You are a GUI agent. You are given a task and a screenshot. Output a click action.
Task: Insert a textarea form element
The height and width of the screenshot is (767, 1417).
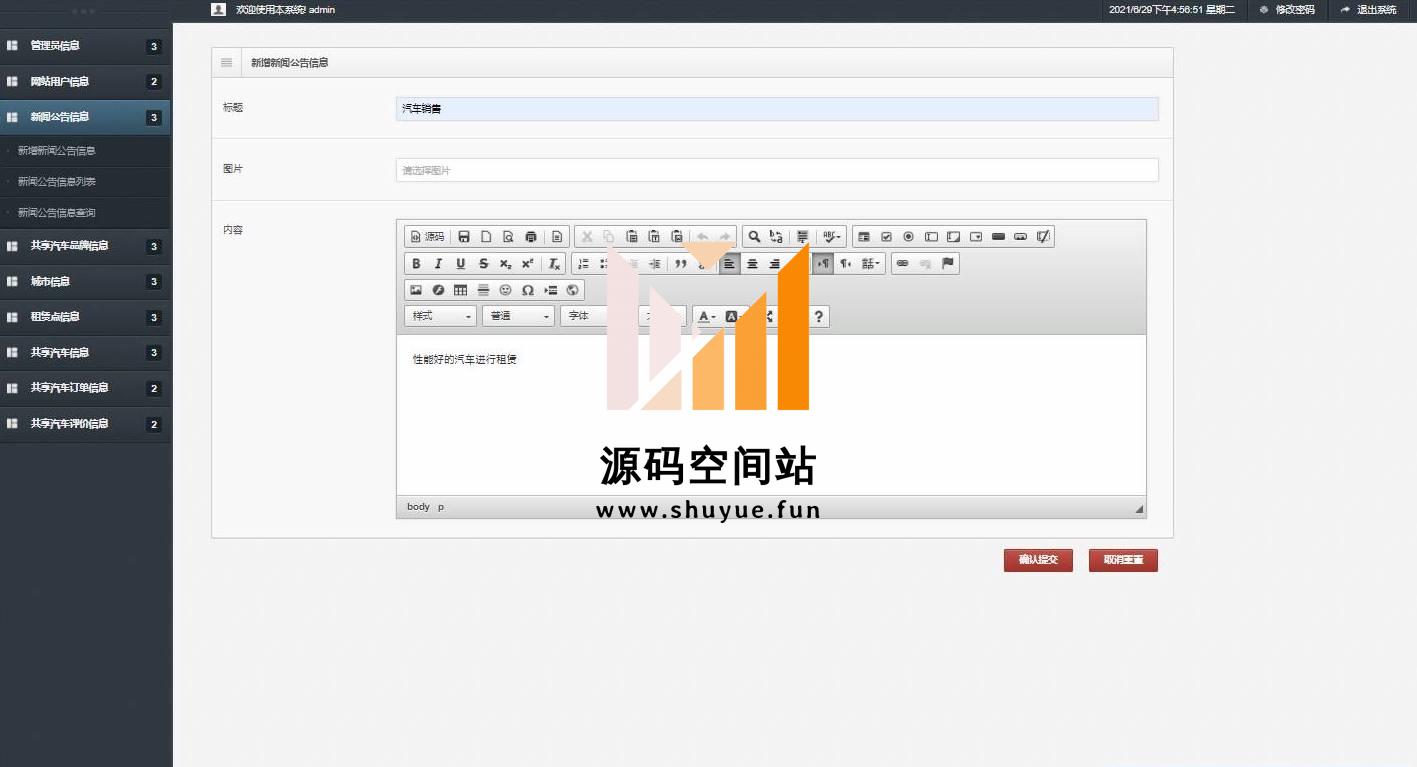pyautogui.click(x=953, y=237)
